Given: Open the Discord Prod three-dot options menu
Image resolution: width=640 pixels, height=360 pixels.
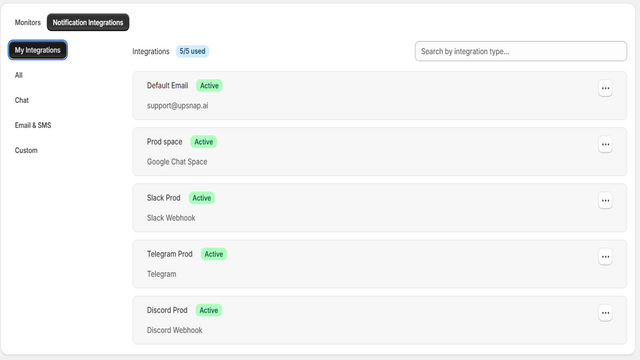Looking at the screenshot, I should coord(605,313).
